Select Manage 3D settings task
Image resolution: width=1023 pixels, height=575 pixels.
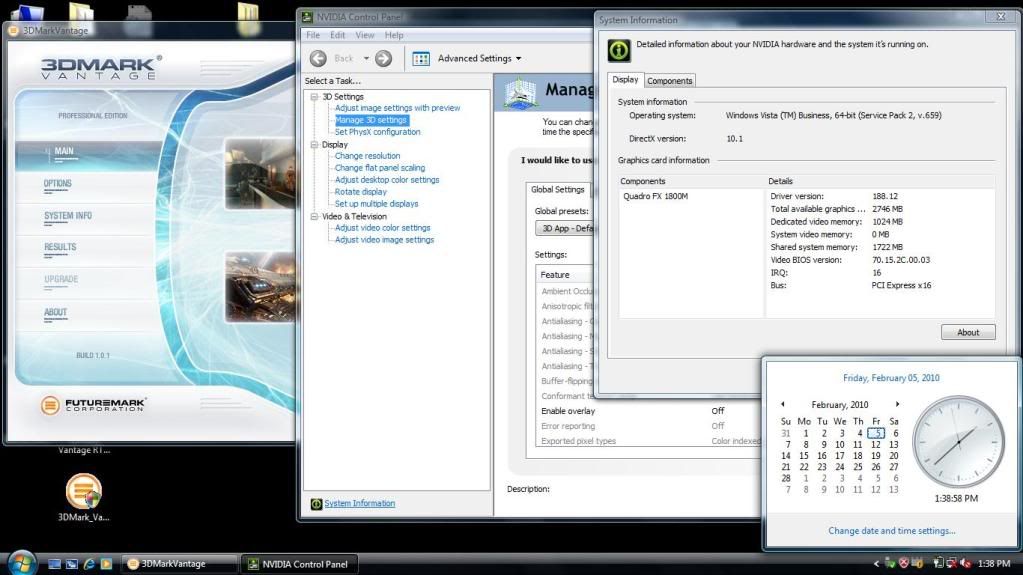tap(371, 120)
